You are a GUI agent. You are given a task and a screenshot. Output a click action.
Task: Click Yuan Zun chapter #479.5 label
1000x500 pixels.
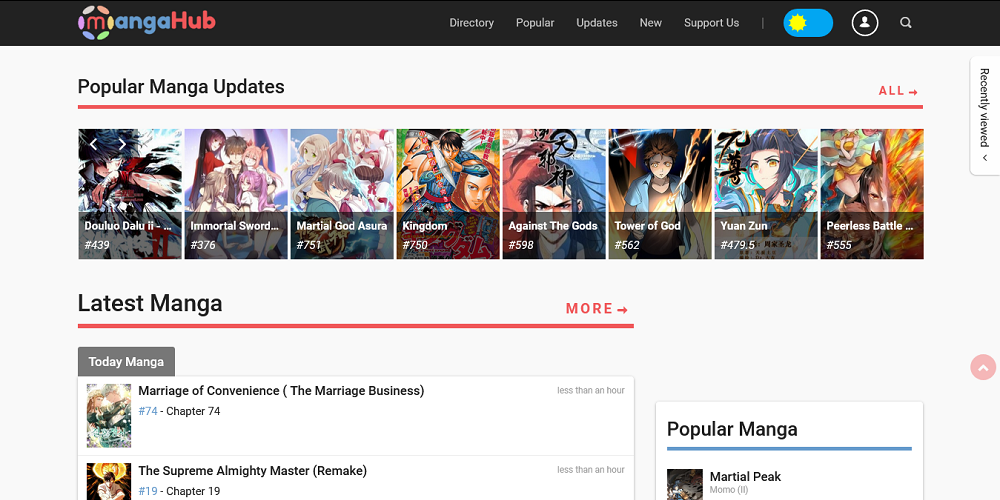[x=738, y=245]
